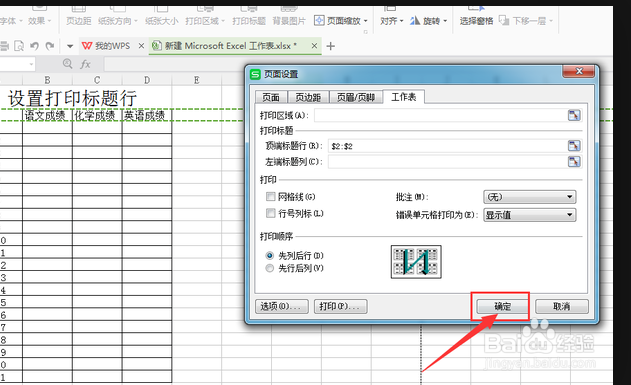Enable the 网格线 checkbox
Viewport: 631px width, 385px height.
tap(270, 196)
